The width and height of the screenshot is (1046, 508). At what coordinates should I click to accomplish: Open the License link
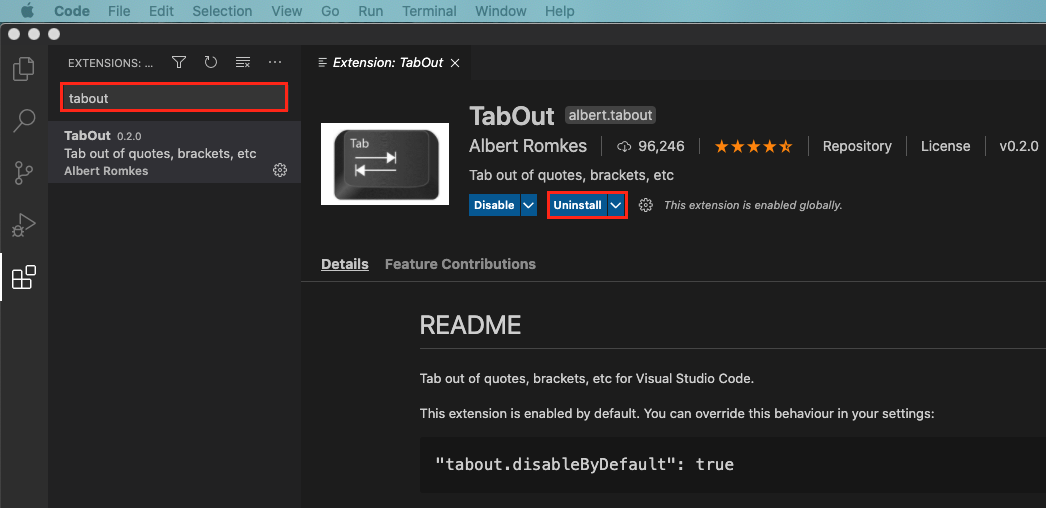(x=945, y=146)
